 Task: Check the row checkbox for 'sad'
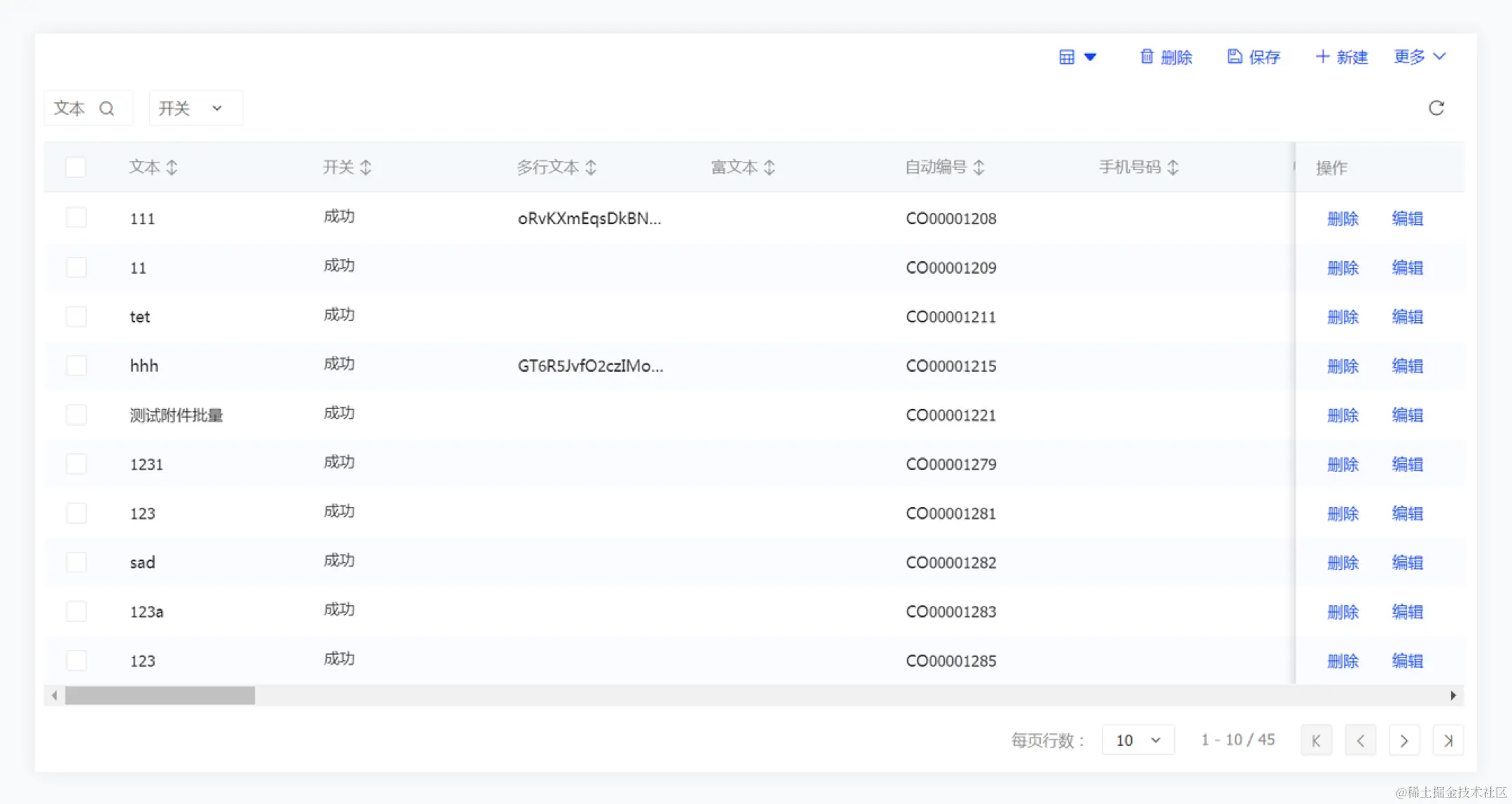tap(76, 562)
